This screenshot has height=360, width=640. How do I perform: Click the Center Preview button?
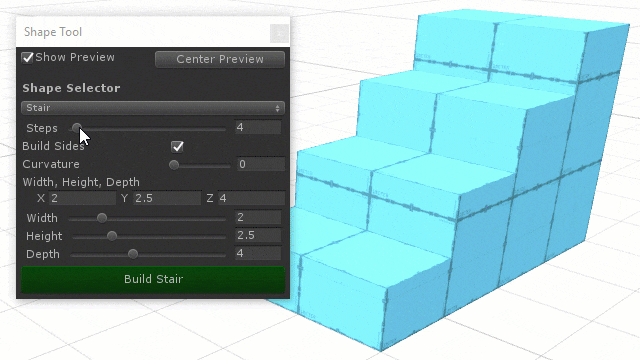220,59
